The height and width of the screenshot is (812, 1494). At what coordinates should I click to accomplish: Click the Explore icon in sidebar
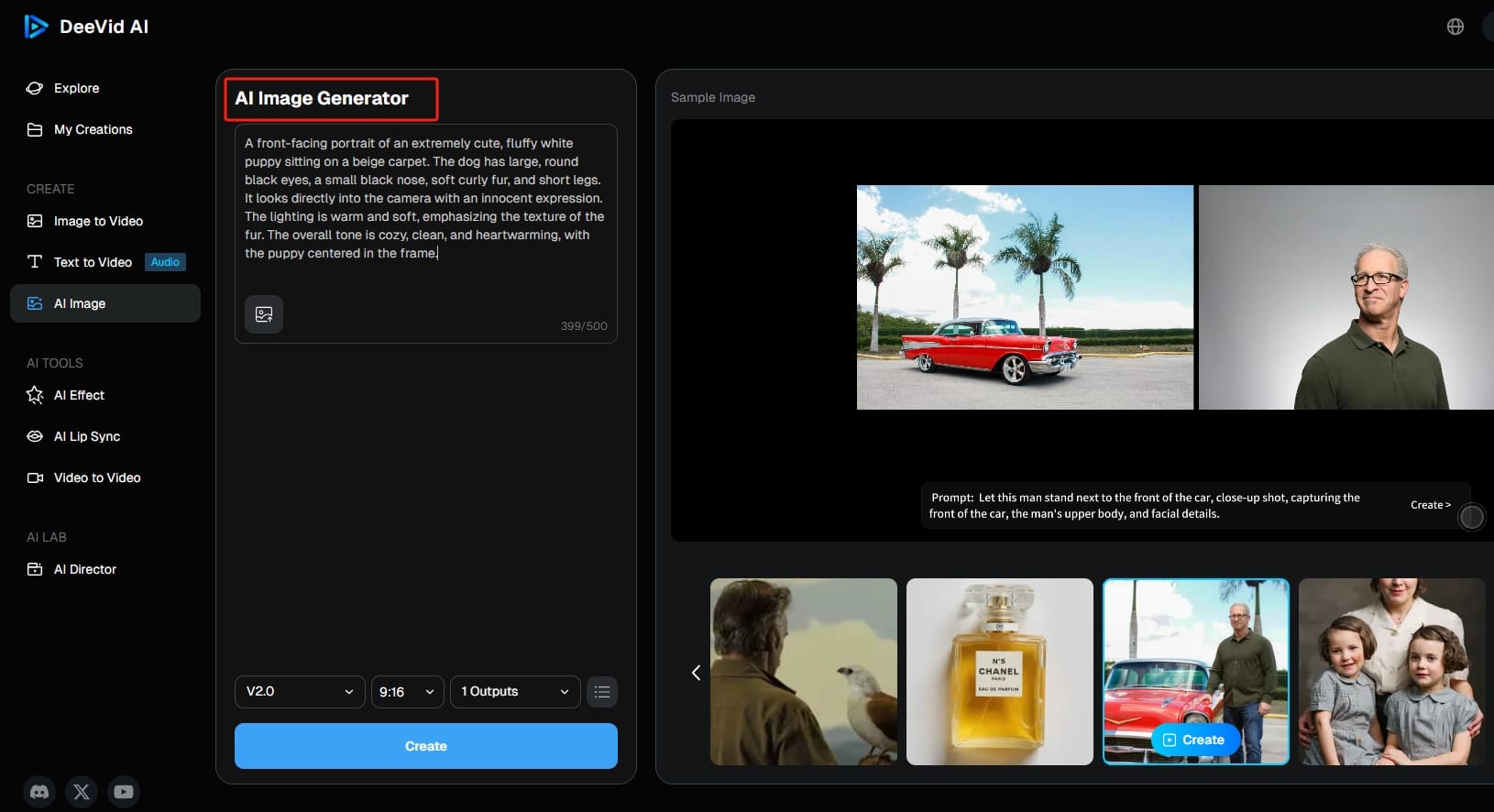[35, 88]
